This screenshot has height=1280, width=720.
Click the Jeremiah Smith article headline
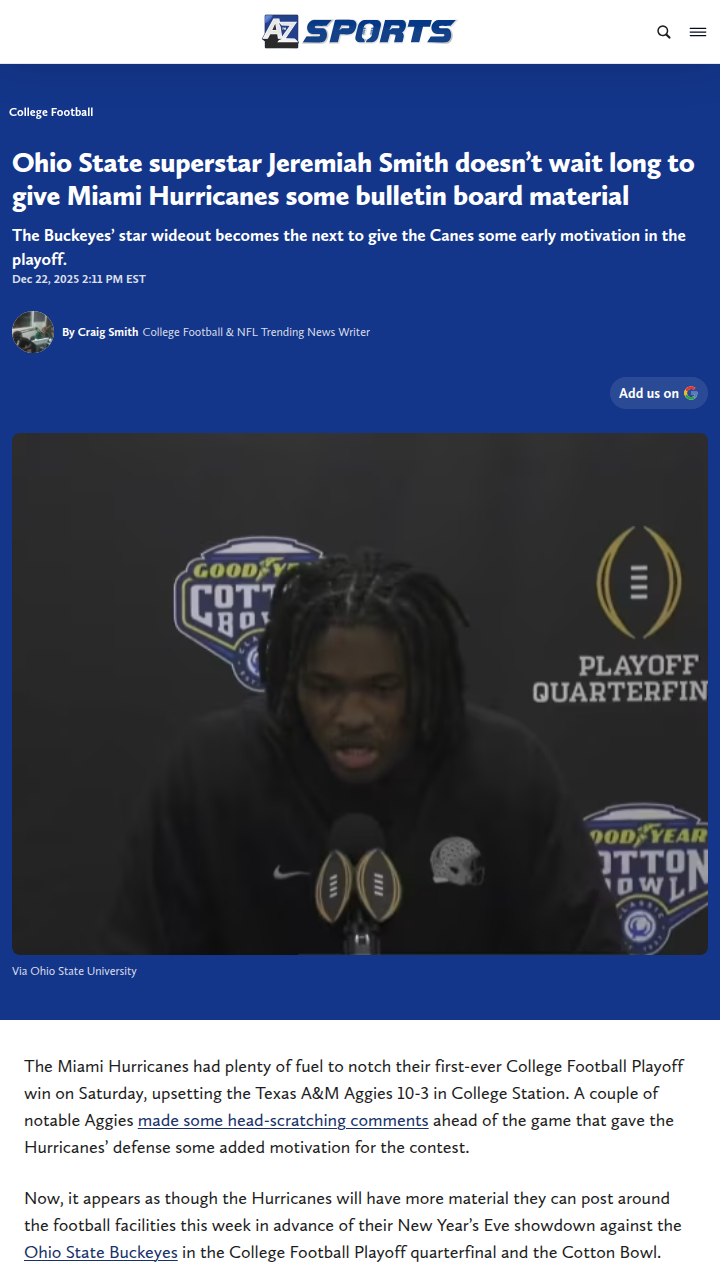click(x=353, y=179)
